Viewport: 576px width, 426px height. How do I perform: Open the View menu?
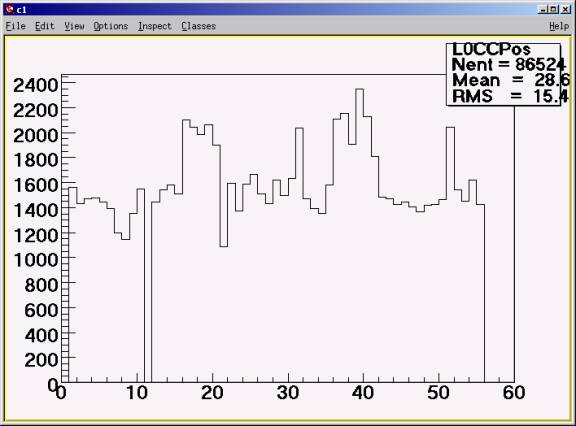(x=74, y=26)
